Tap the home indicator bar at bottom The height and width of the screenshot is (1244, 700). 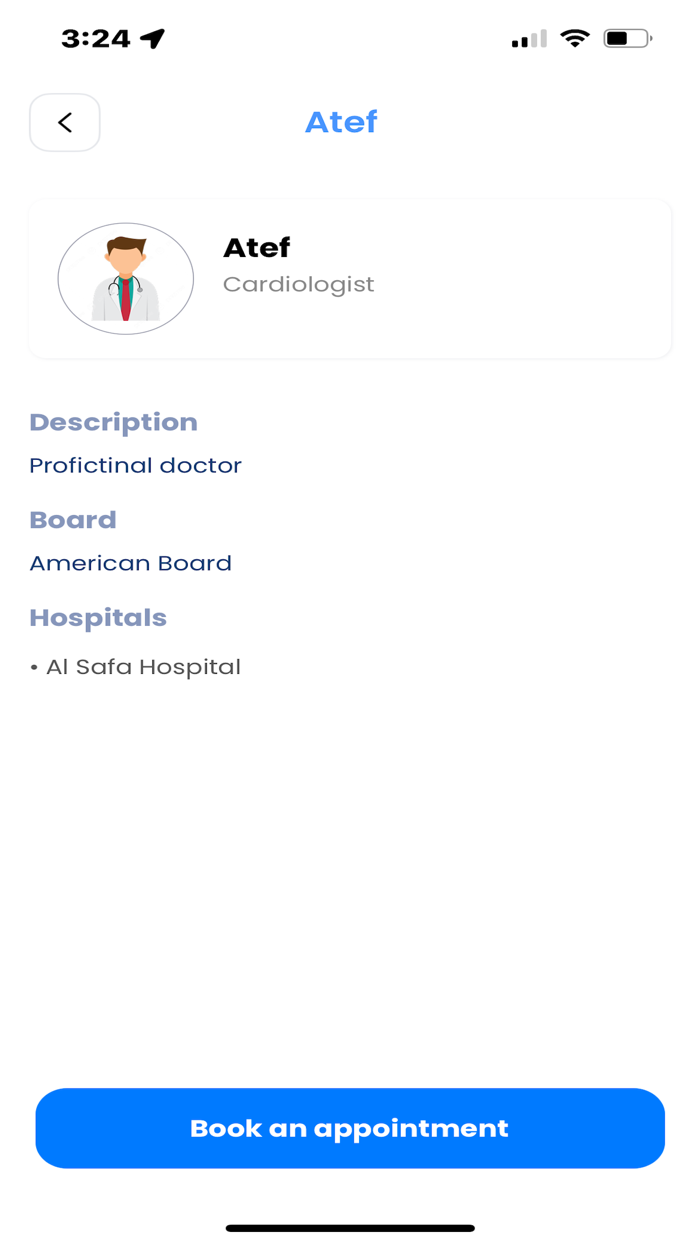click(349, 1227)
